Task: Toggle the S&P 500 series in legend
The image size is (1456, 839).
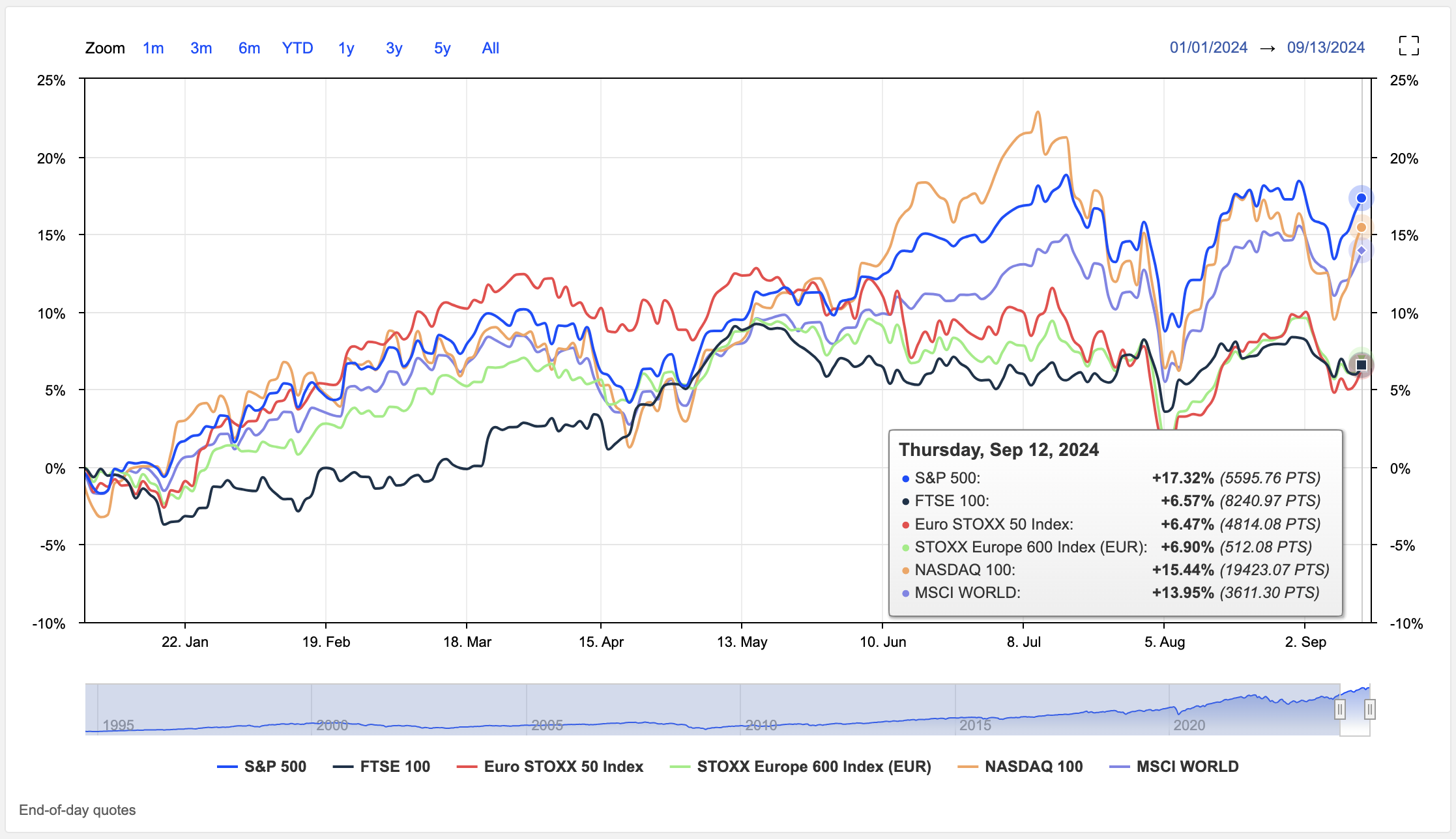Action: point(262,767)
